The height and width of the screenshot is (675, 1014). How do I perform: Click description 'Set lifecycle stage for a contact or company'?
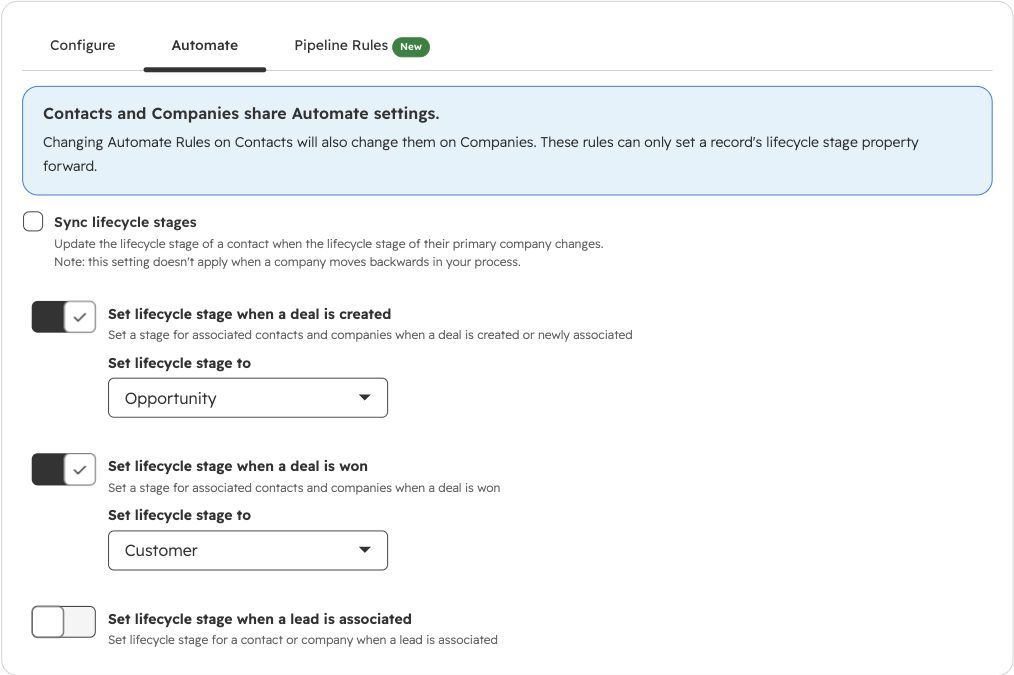[303, 639]
